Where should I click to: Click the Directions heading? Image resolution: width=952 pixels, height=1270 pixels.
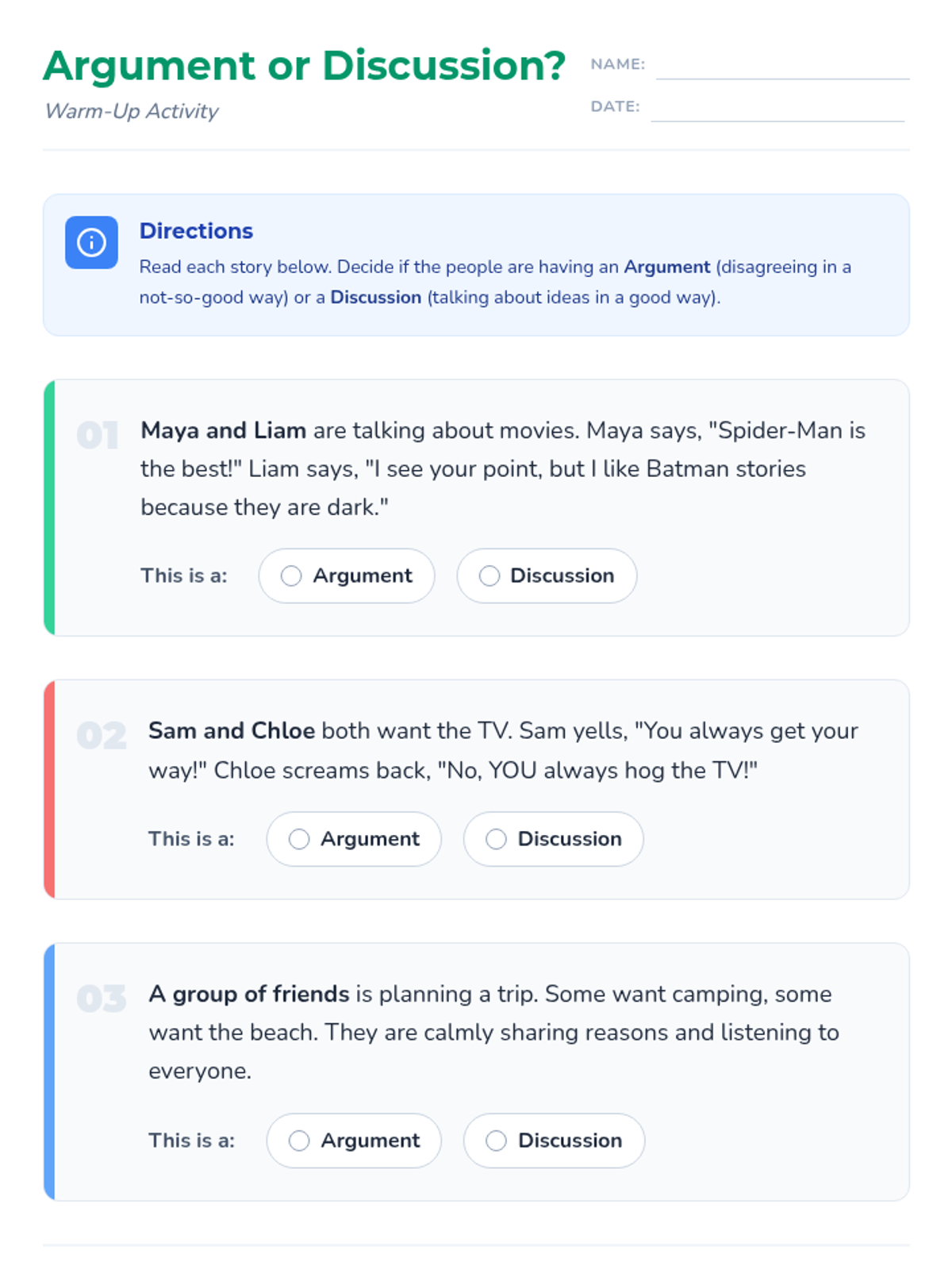(x=196, y=231)
